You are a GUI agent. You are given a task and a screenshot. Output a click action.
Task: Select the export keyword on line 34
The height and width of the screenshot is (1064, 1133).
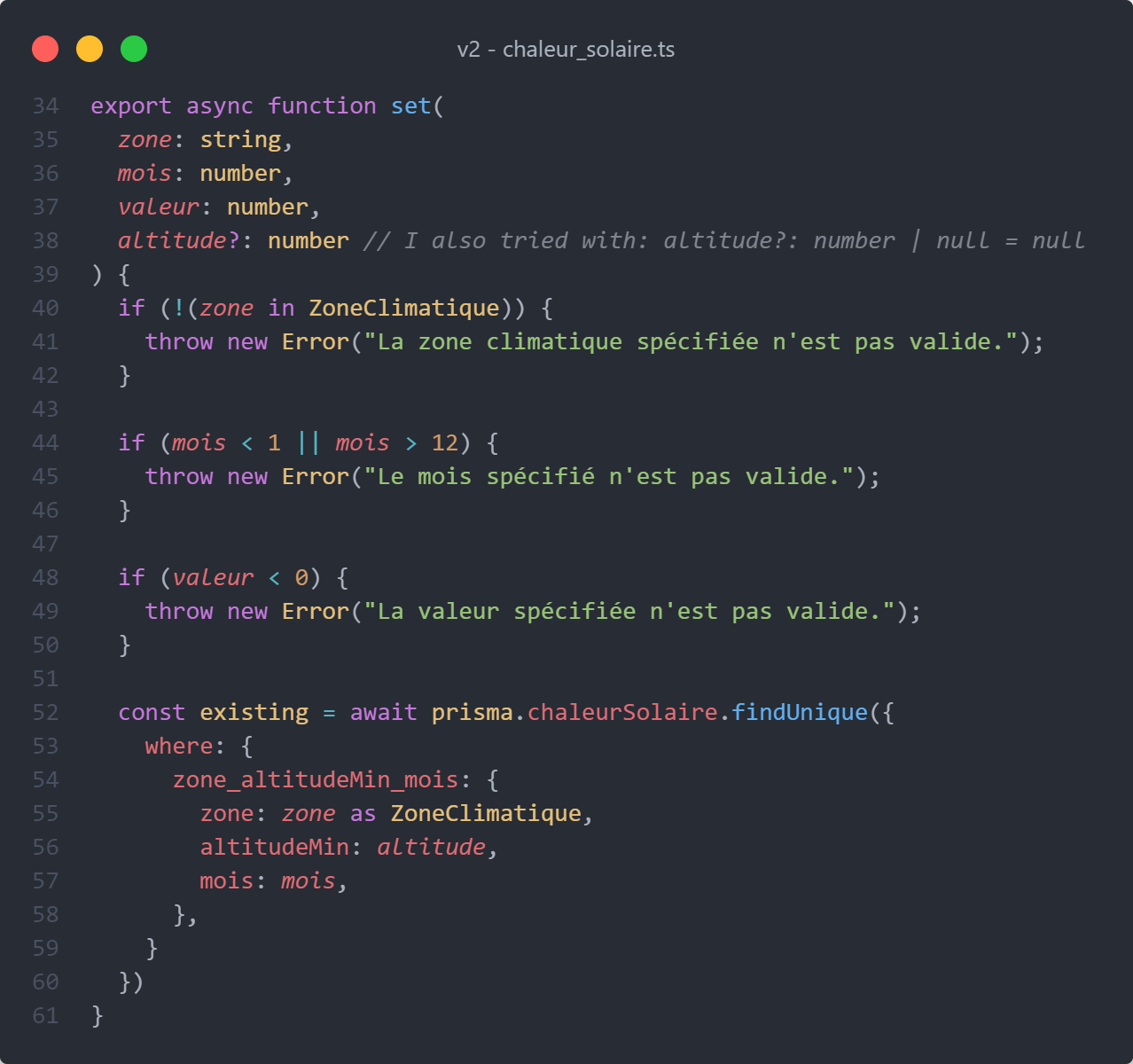coord(130,106)
